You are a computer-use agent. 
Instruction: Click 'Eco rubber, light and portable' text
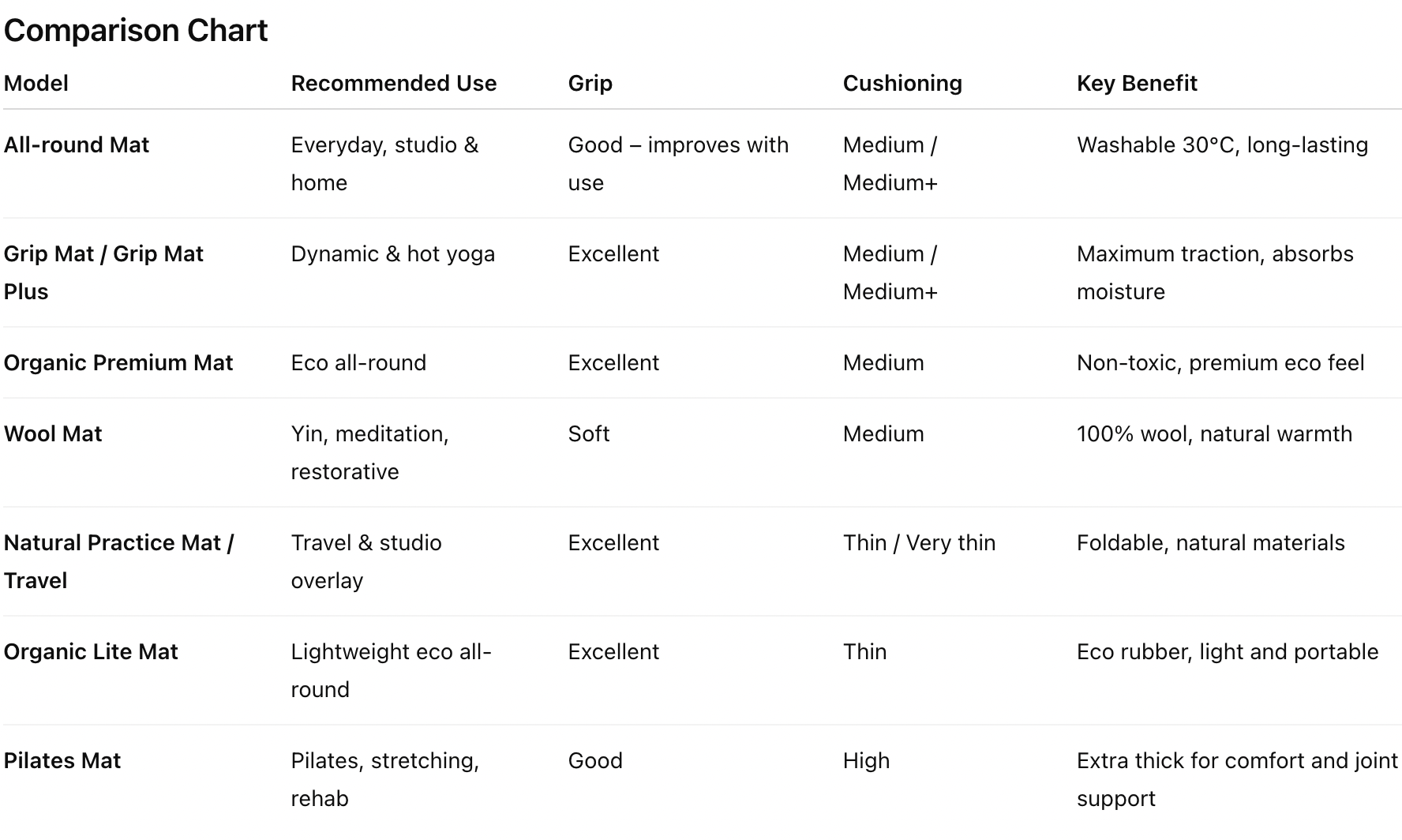1227,651
